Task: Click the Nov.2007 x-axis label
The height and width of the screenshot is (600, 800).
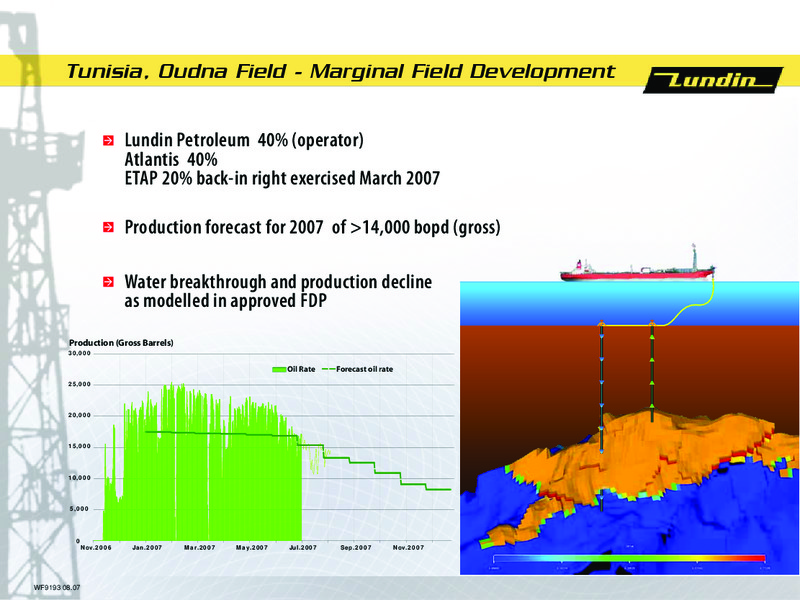Action: (408, 547)
